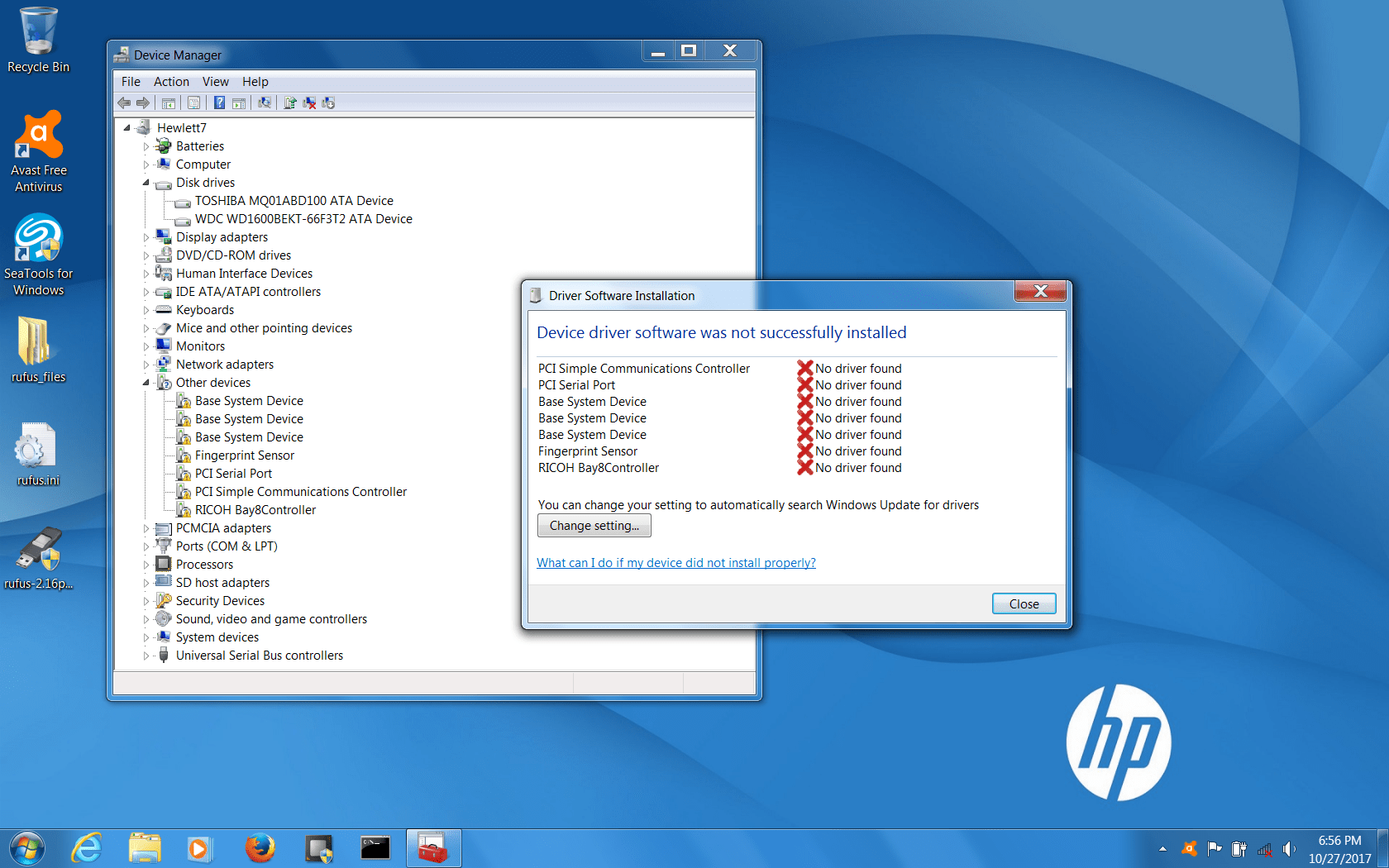Open the View menu
Image resolution: width=1389 pixels, height=868 pixels.
pyautogui.click(x=215, y=81)
